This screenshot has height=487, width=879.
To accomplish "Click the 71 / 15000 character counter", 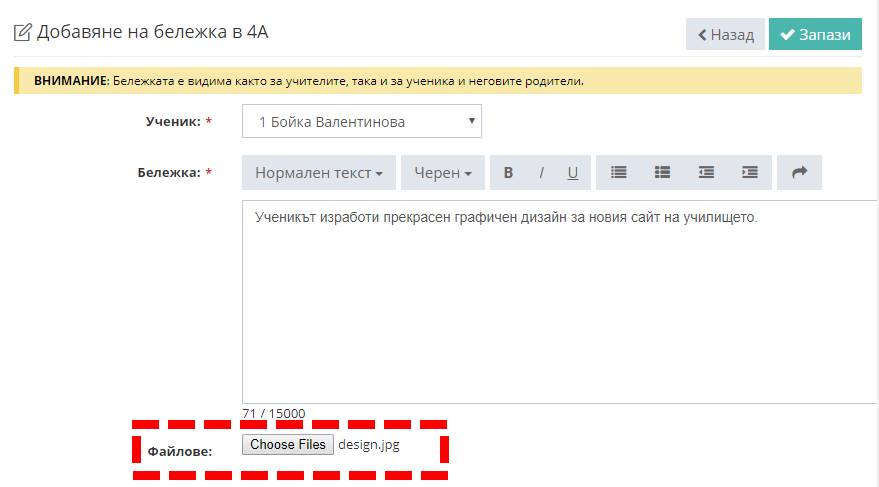I will coord(274,413).
